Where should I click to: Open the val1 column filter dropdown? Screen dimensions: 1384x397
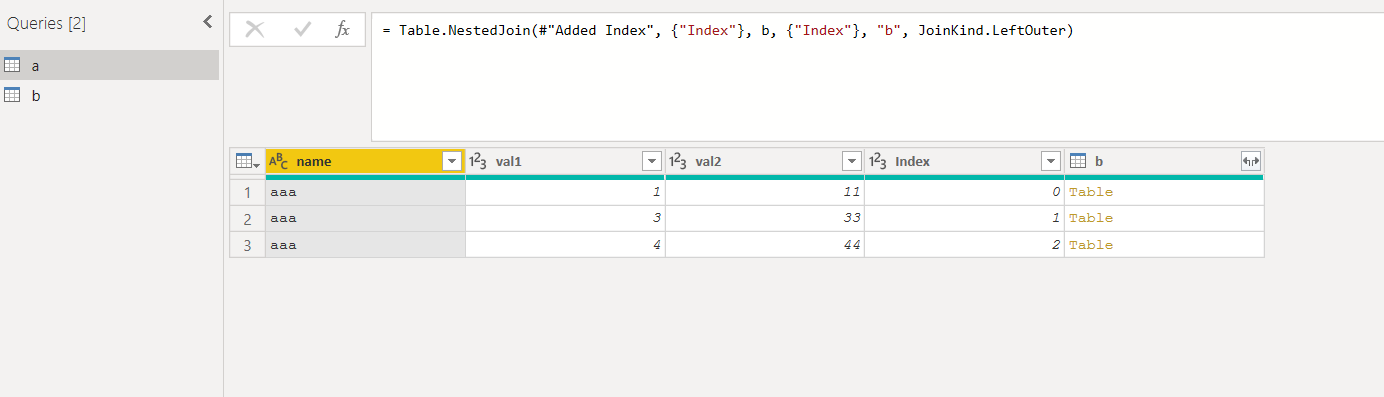click(x=652, y=161)
